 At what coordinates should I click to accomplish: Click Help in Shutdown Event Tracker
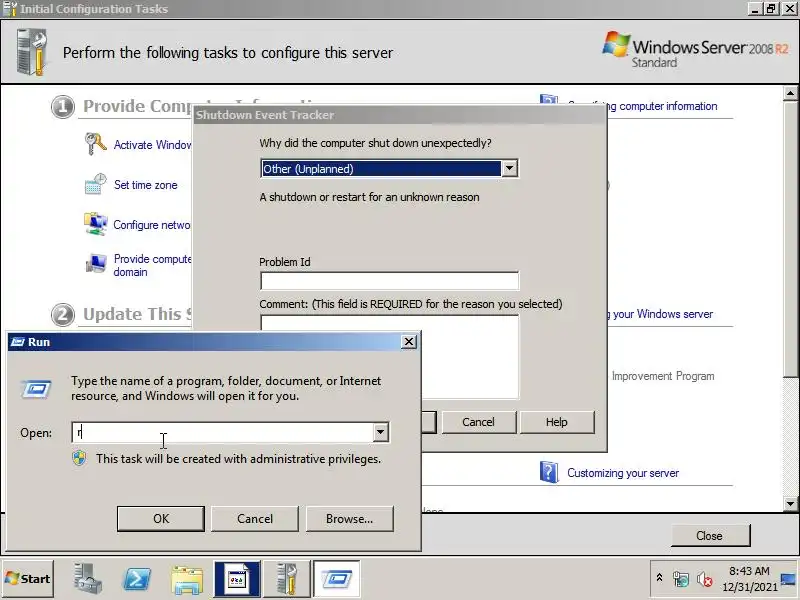tap(557, 422)
